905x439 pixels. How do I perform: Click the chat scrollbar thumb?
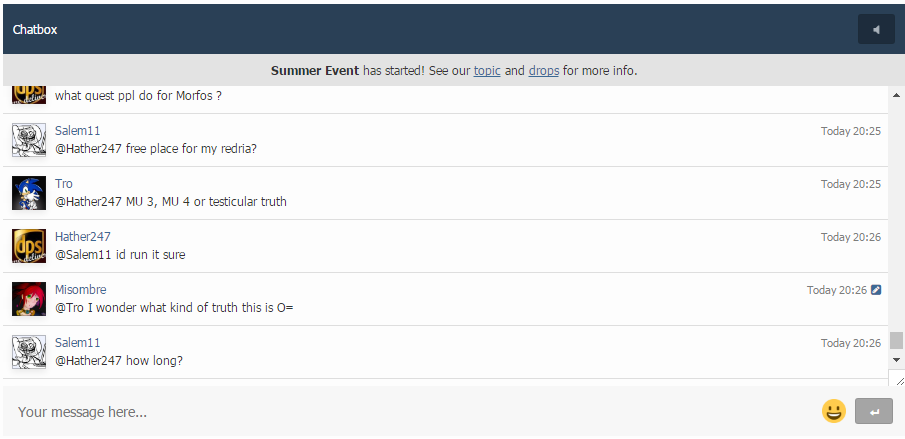[x=896, y=340]
